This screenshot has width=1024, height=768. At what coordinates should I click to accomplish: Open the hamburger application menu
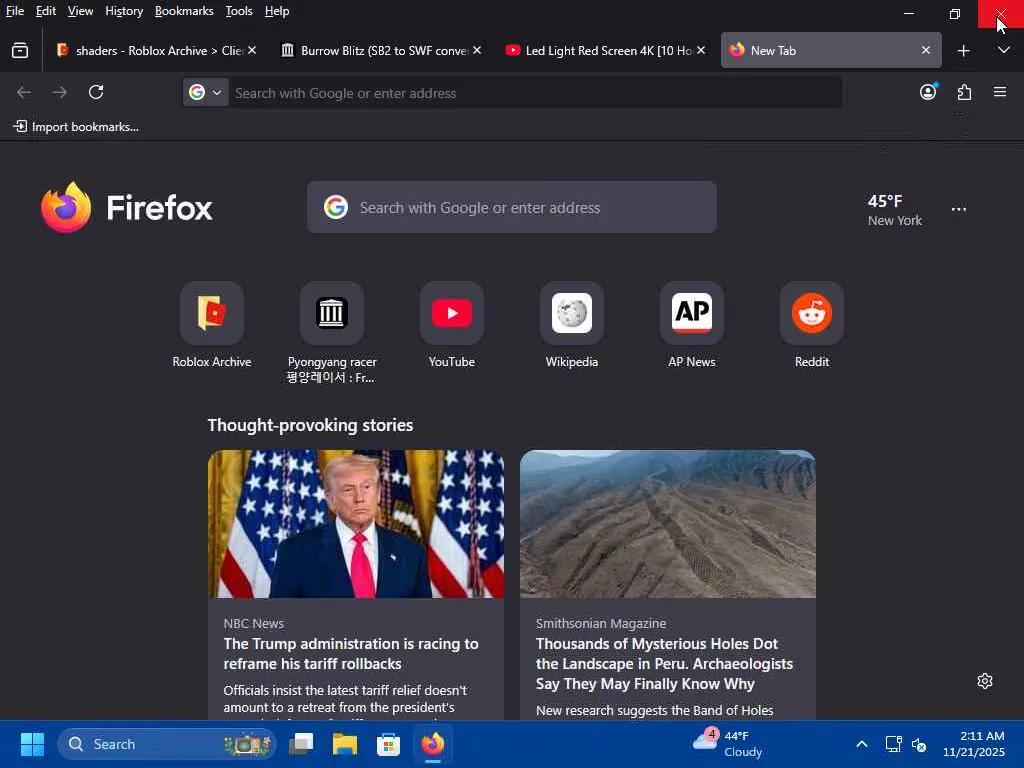click(1000, 92)
